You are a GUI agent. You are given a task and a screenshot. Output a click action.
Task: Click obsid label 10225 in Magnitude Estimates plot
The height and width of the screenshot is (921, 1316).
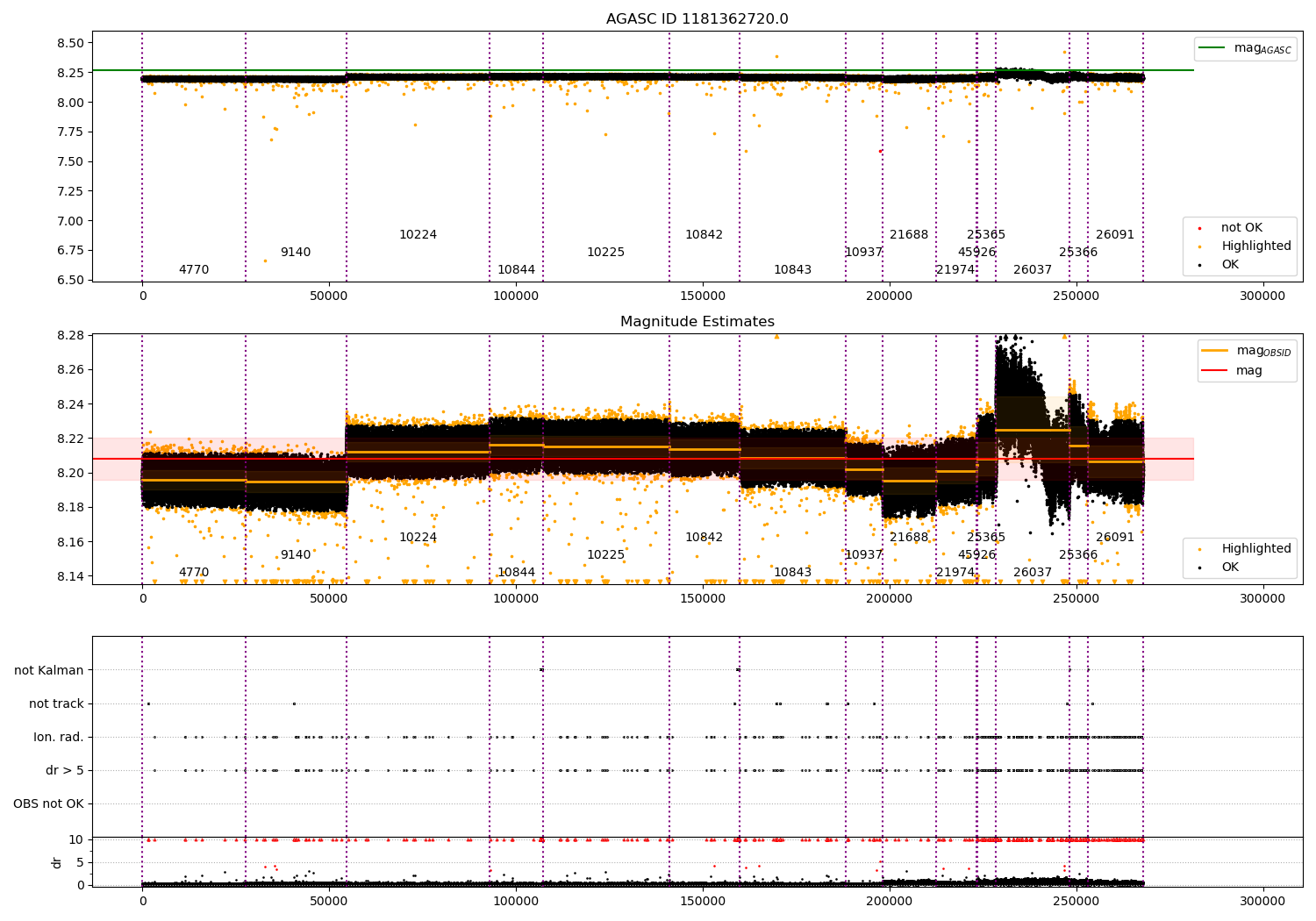[x=605, y=555]
